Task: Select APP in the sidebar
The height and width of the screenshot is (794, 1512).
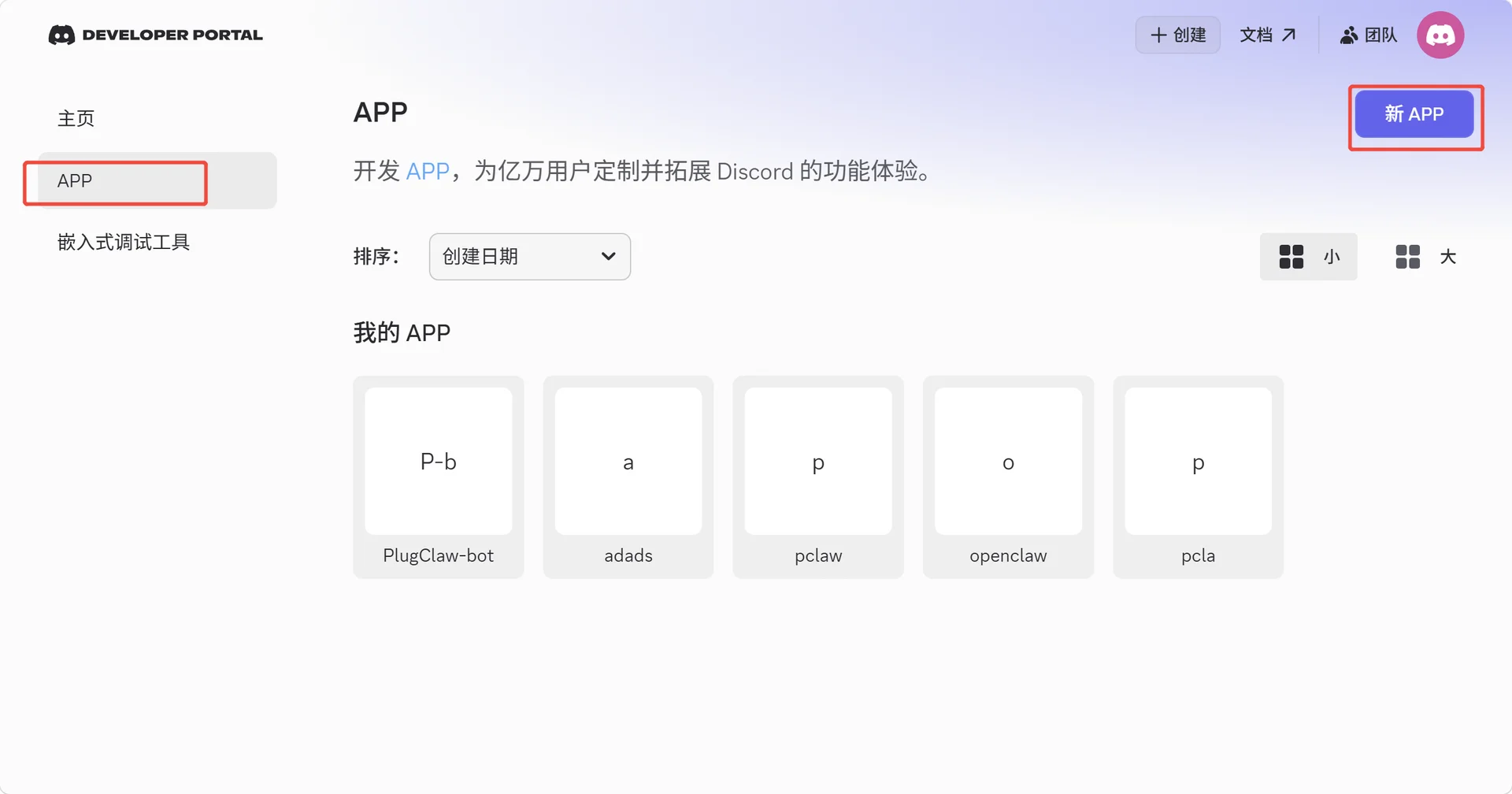Action: tap(157, 180)
